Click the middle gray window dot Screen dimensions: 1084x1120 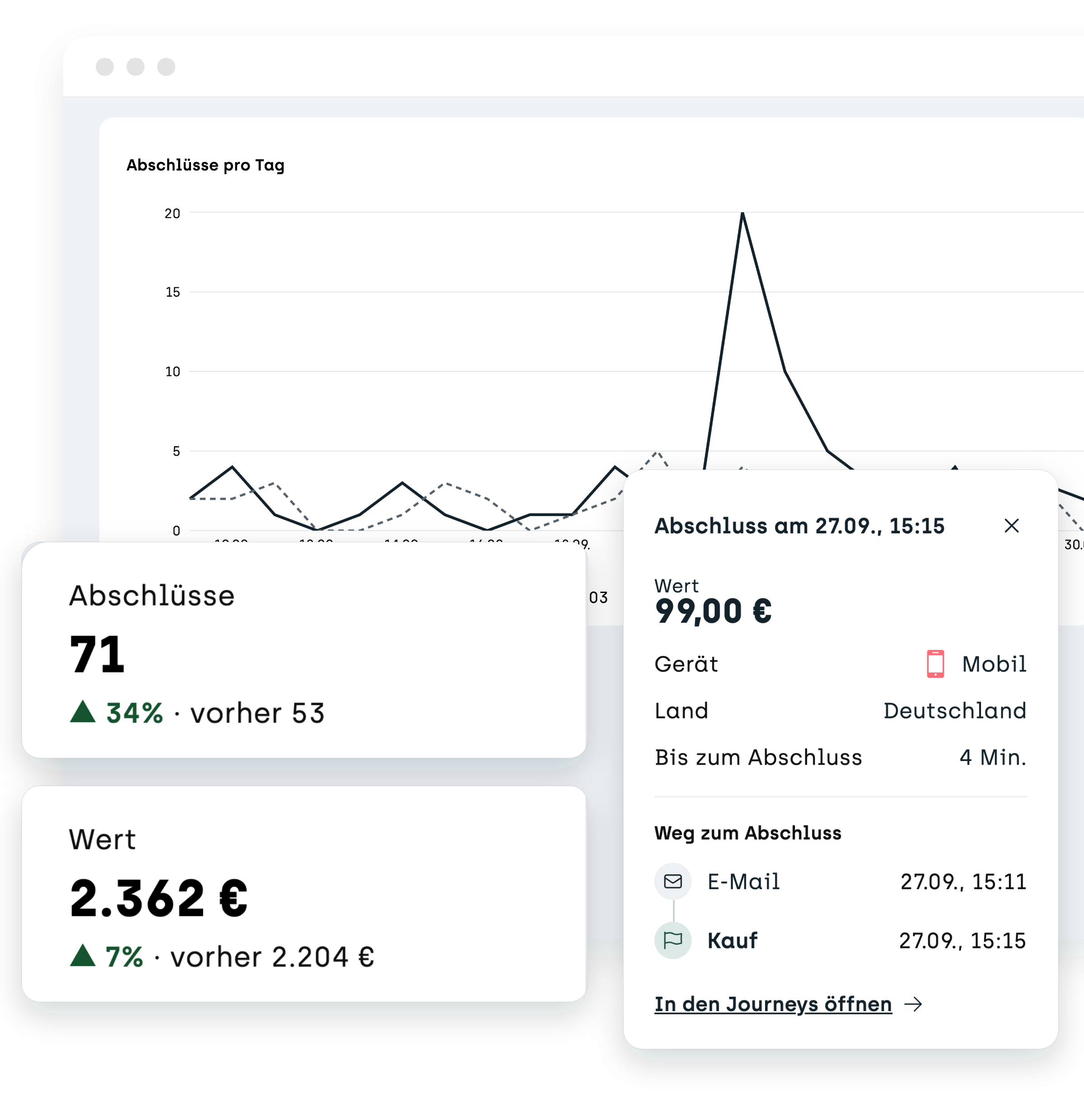pos(135,67)
